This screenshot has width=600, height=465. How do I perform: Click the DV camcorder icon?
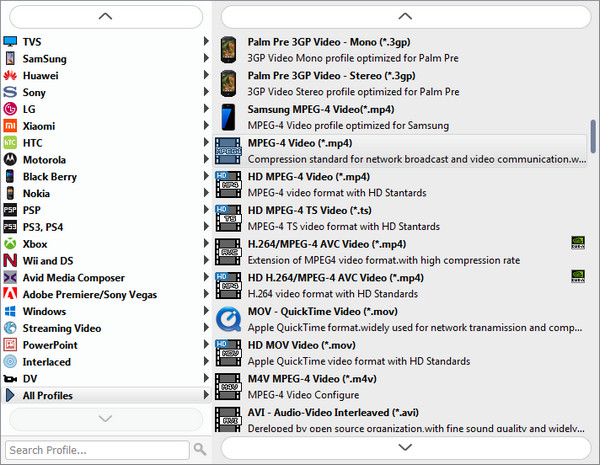10,379
